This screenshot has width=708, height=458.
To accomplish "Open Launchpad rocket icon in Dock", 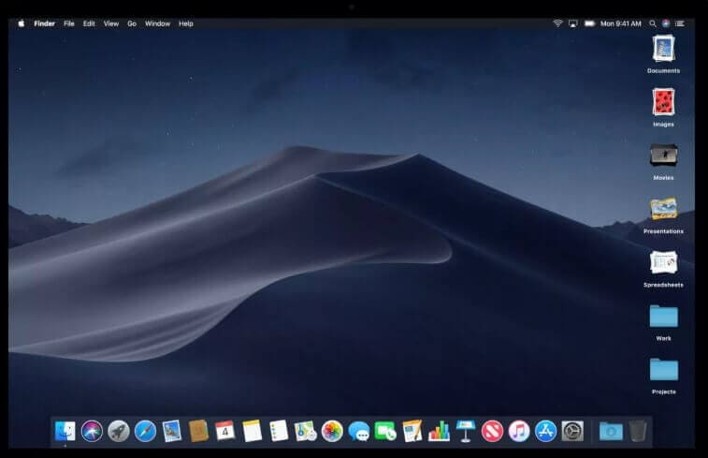I will (x=119, y=431).
